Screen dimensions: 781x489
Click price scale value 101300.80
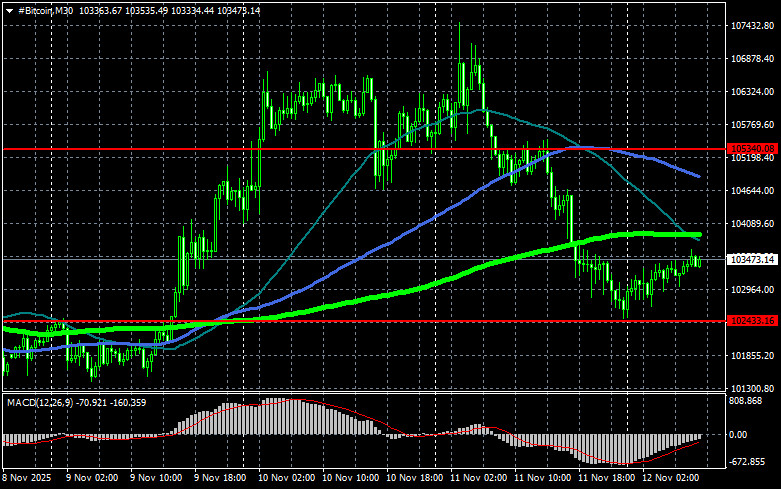click(752, 388)
